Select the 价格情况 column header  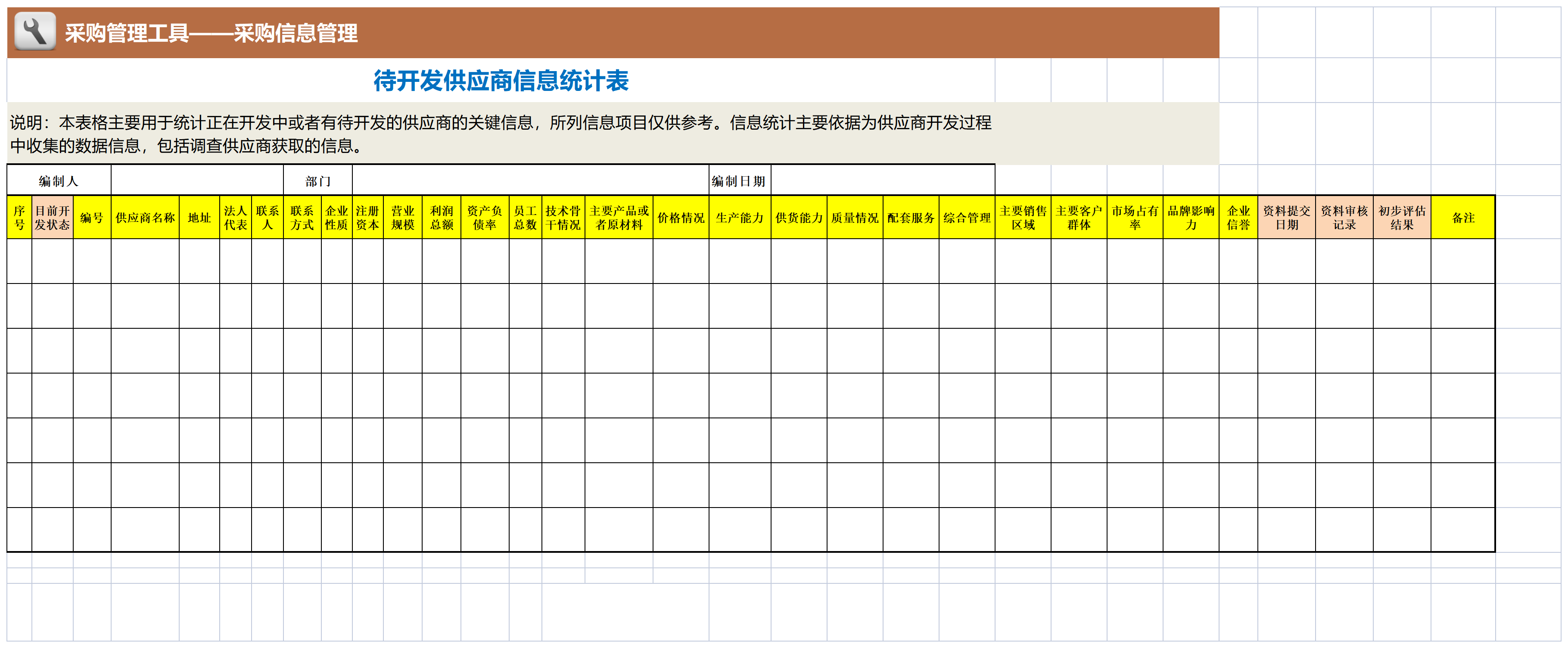(x=681, y=218)
